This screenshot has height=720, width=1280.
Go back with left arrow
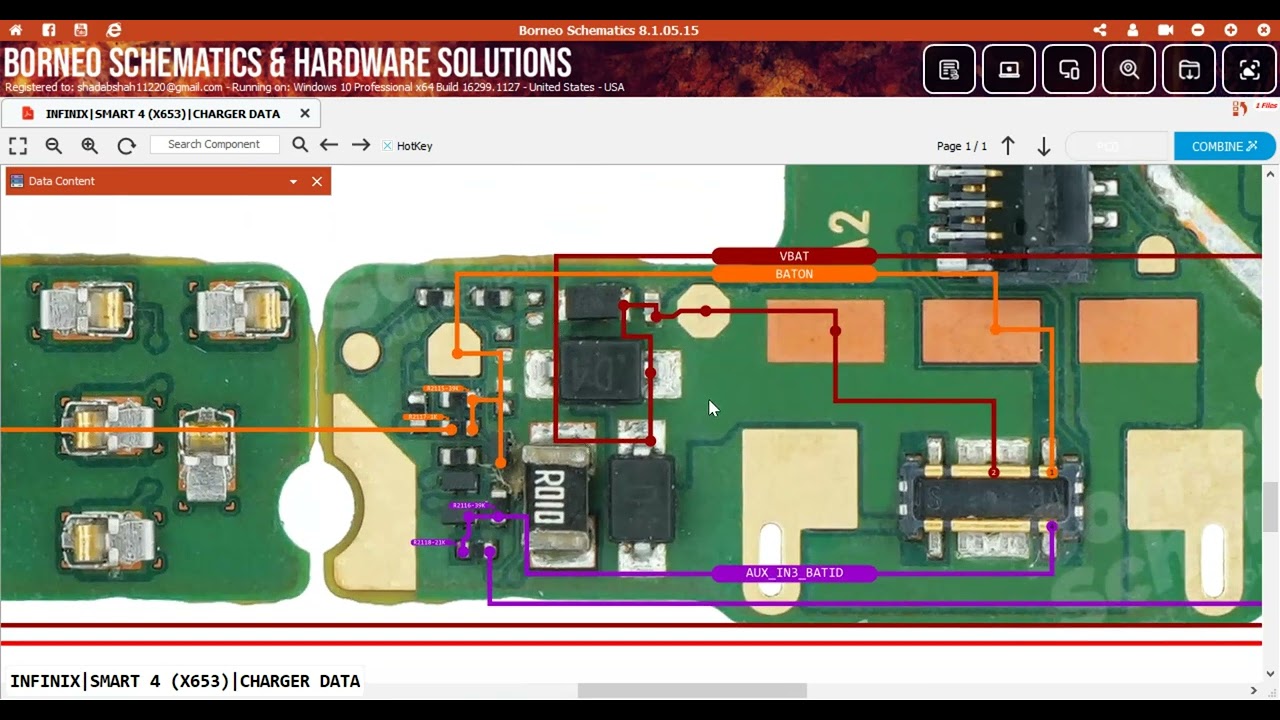329,145
